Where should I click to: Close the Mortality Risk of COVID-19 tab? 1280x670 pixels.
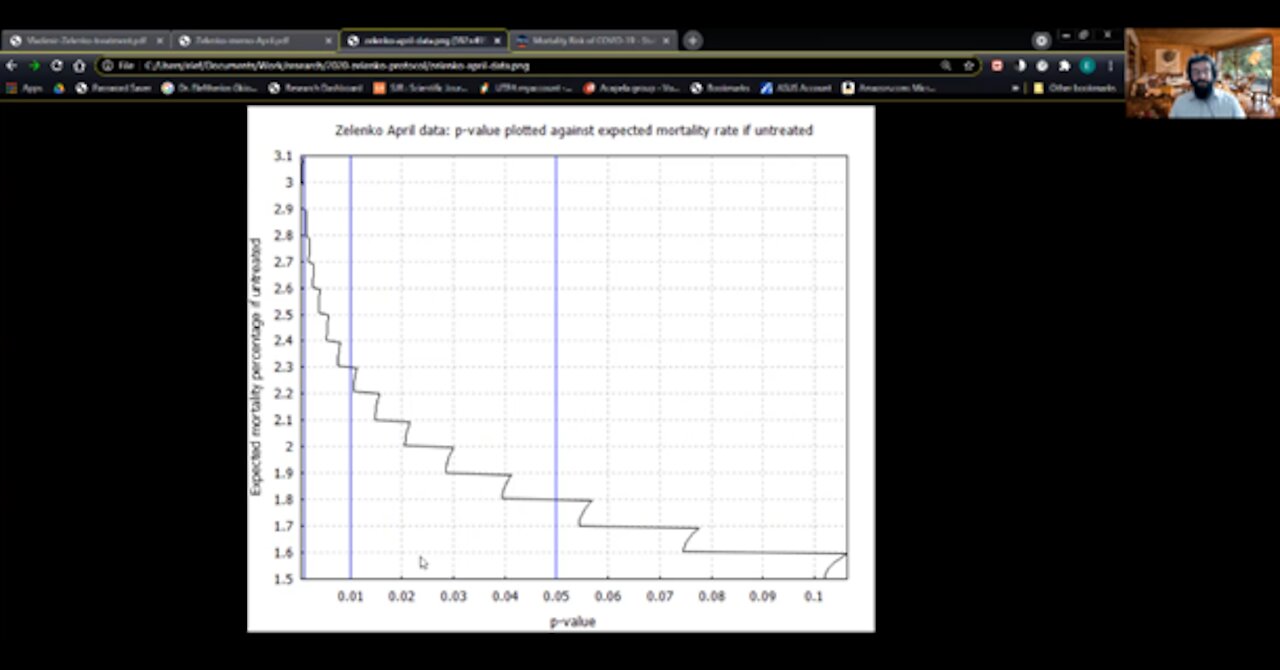(x=667, y=41)
